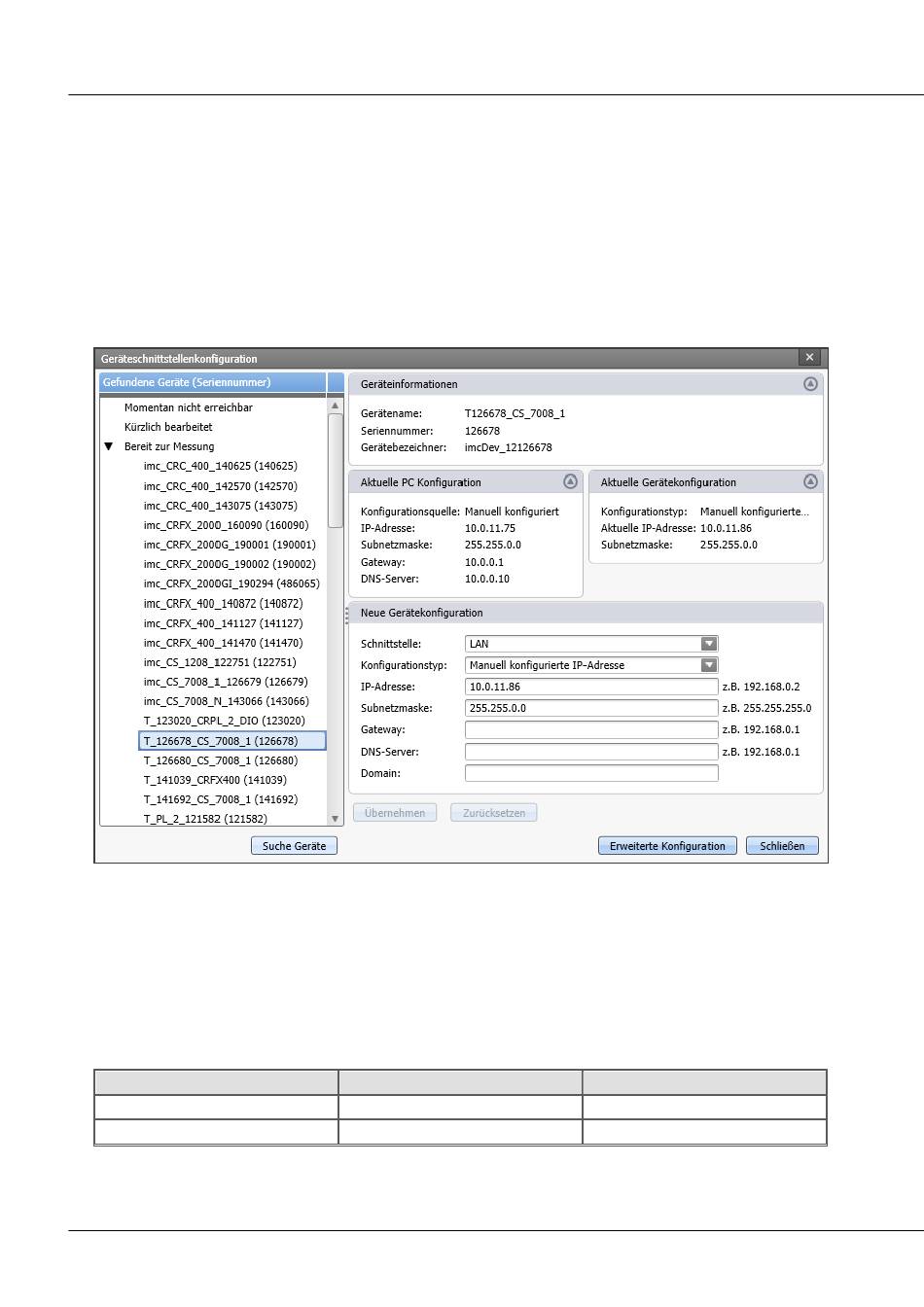Collapse the Geräteinformationen panel
The height and width of the screenshot is (1307, 924).
tap(810, 384)
